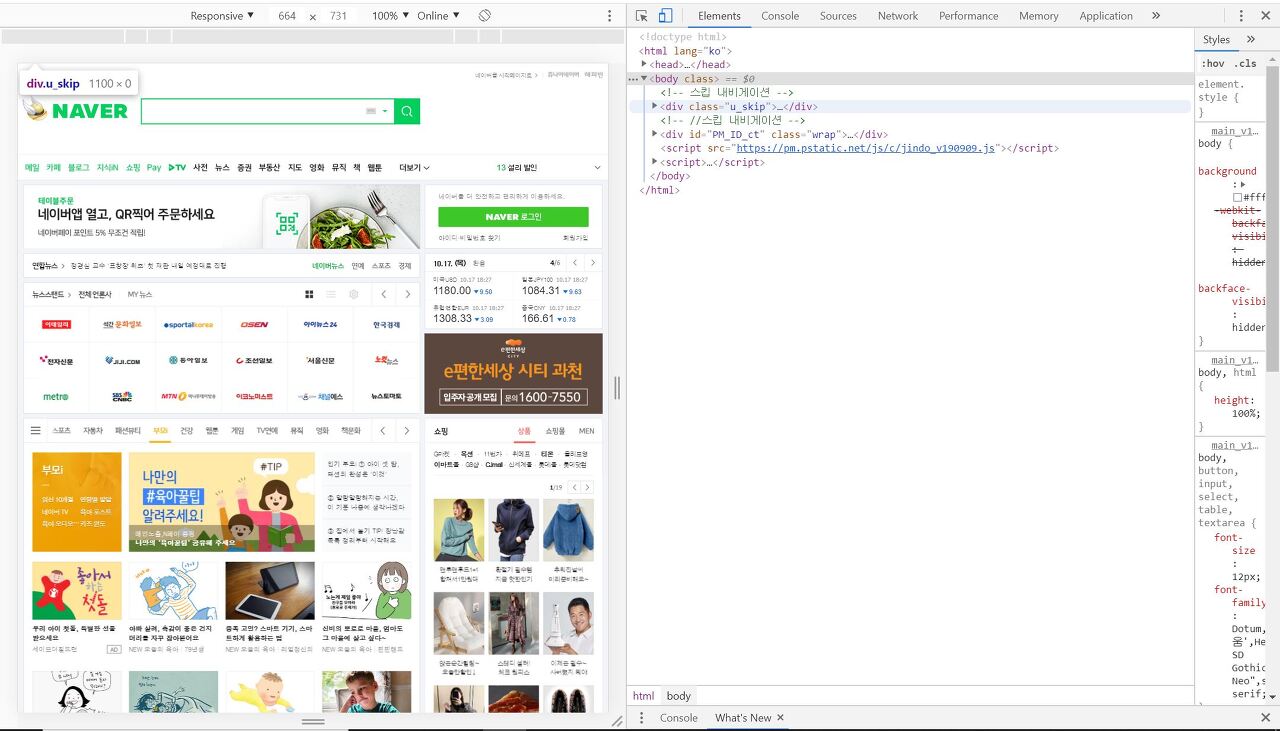Toggle the :hov element state button
This screenshot has width=1280, height=731.
coord(1213,63)
